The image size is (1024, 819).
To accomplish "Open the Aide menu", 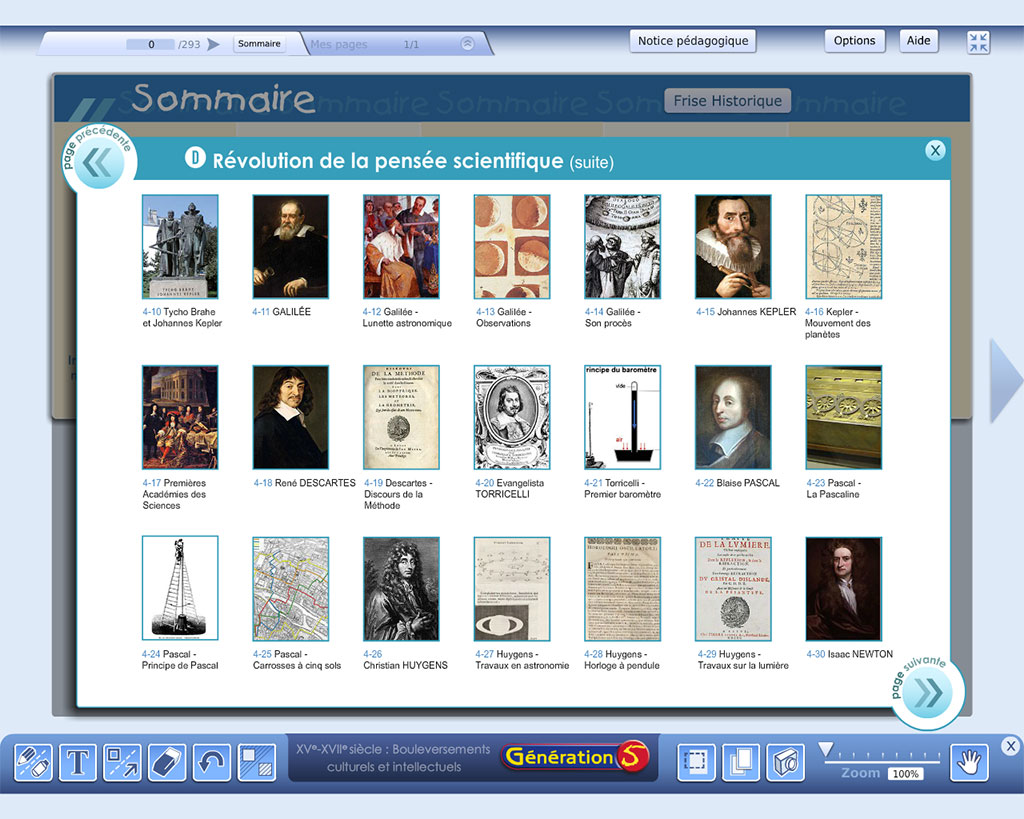I will (918, 41).
